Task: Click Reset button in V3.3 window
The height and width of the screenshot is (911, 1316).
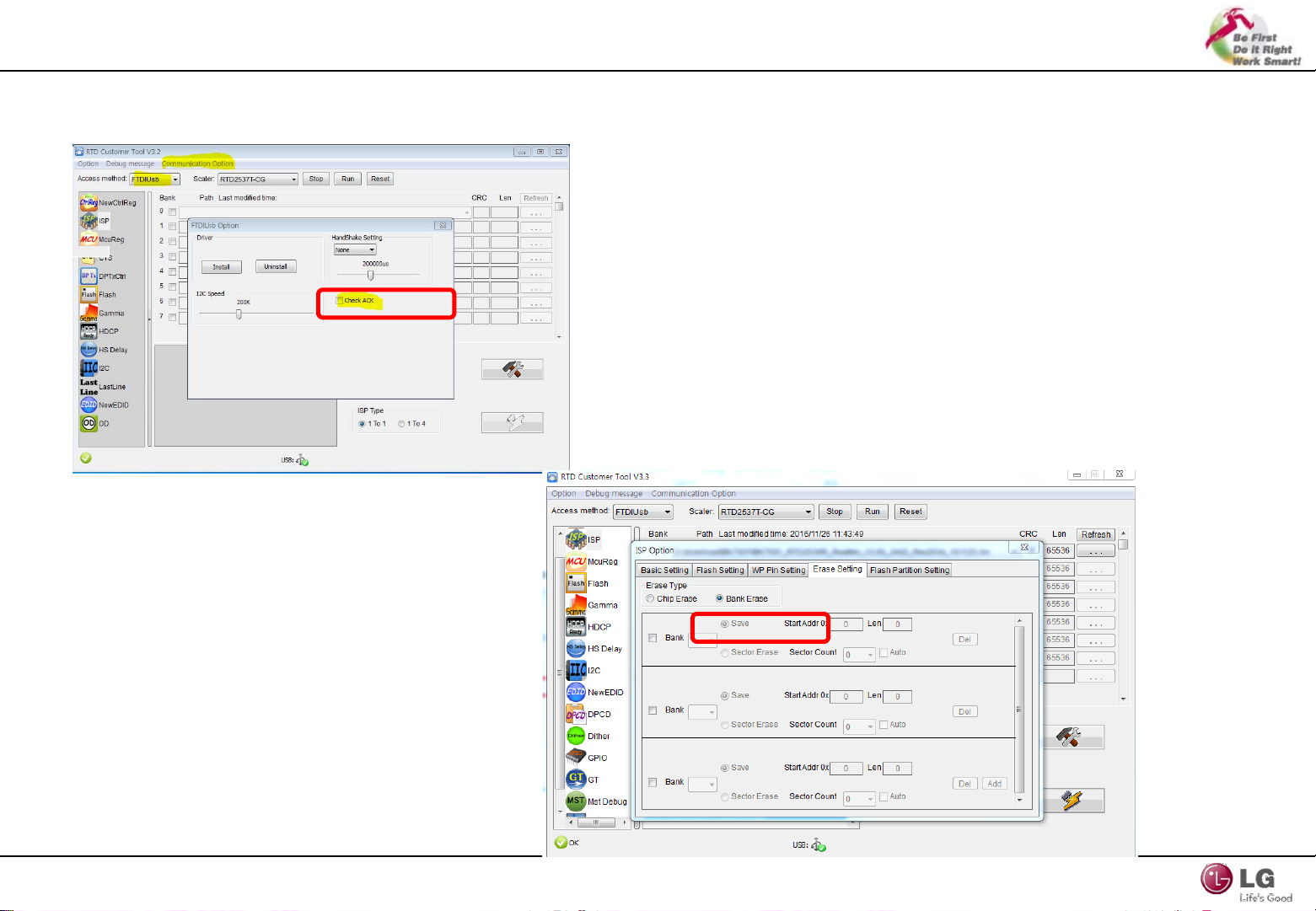Action: [x=910, y=512]
